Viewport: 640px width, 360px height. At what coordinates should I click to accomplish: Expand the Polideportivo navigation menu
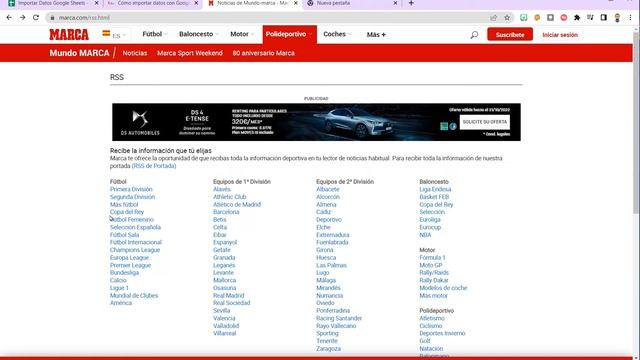click(289, 34)
